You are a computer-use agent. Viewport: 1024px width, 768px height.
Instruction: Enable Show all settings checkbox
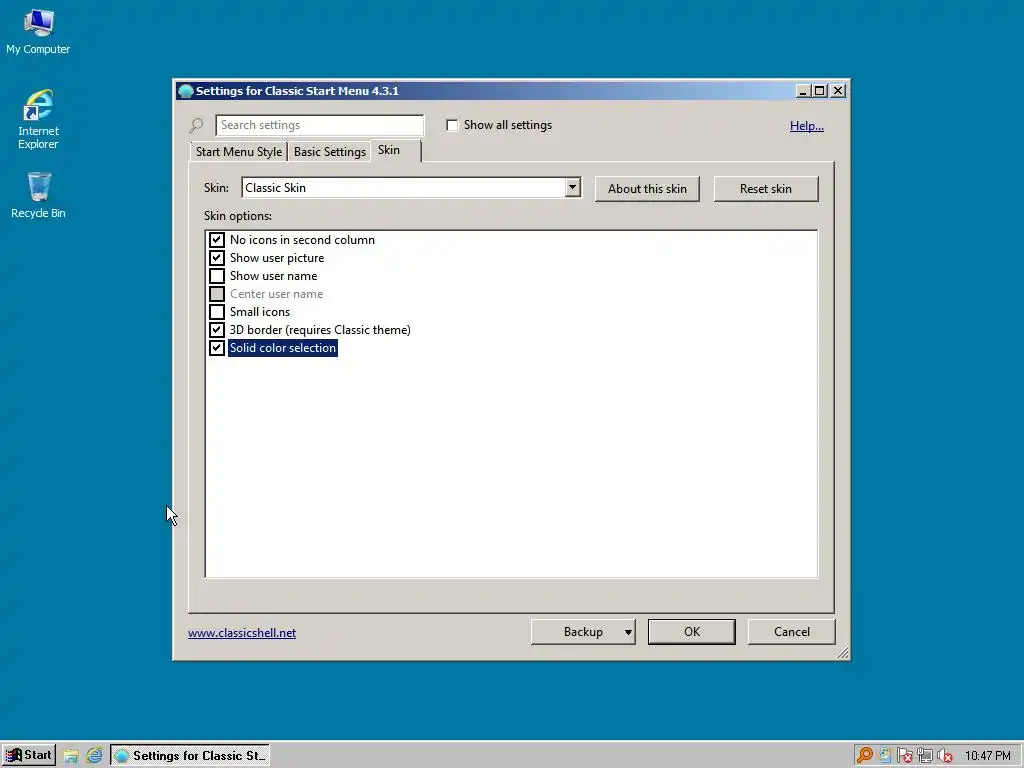(x=452, y=125)
